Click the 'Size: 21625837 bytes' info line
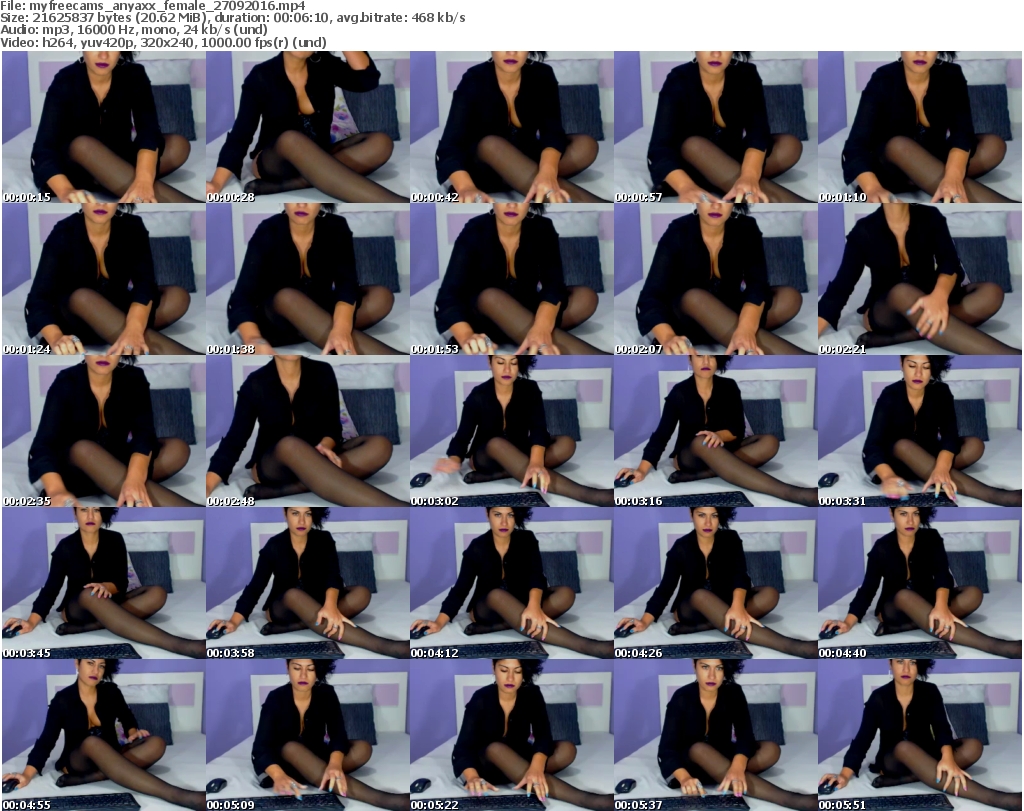 point(233,18)
